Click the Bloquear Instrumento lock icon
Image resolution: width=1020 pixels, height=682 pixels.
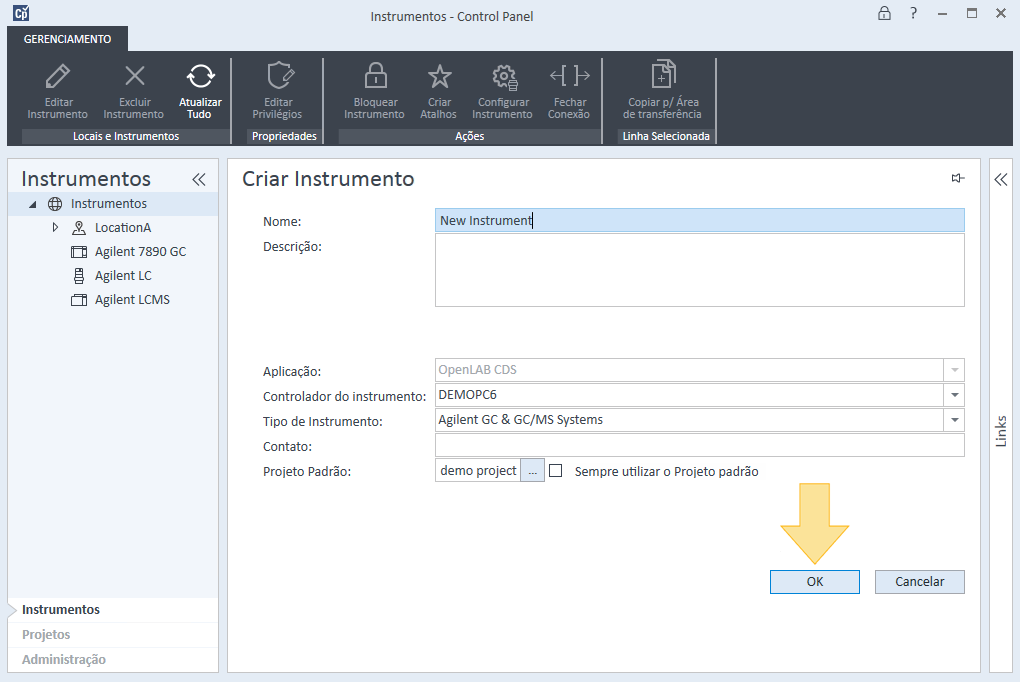pos(375,75)
